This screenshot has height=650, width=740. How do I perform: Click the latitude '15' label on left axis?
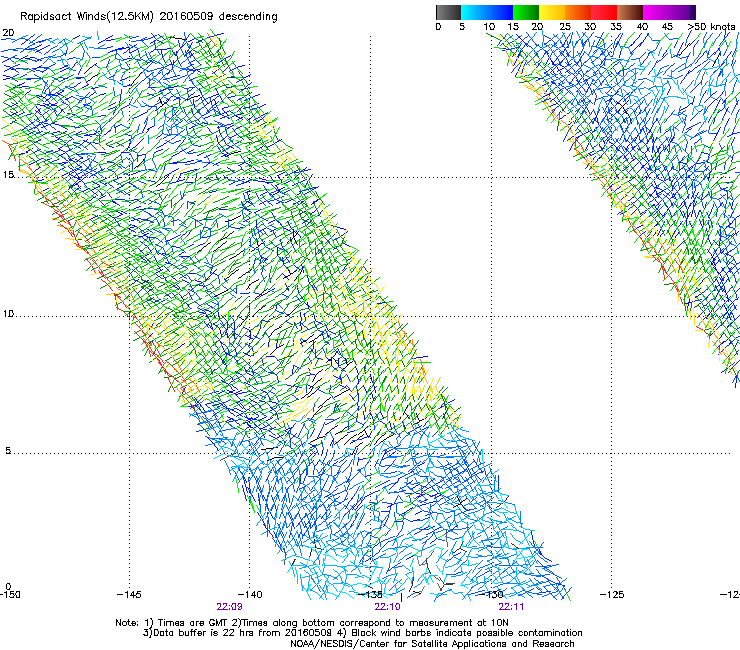tap(8, 175)
